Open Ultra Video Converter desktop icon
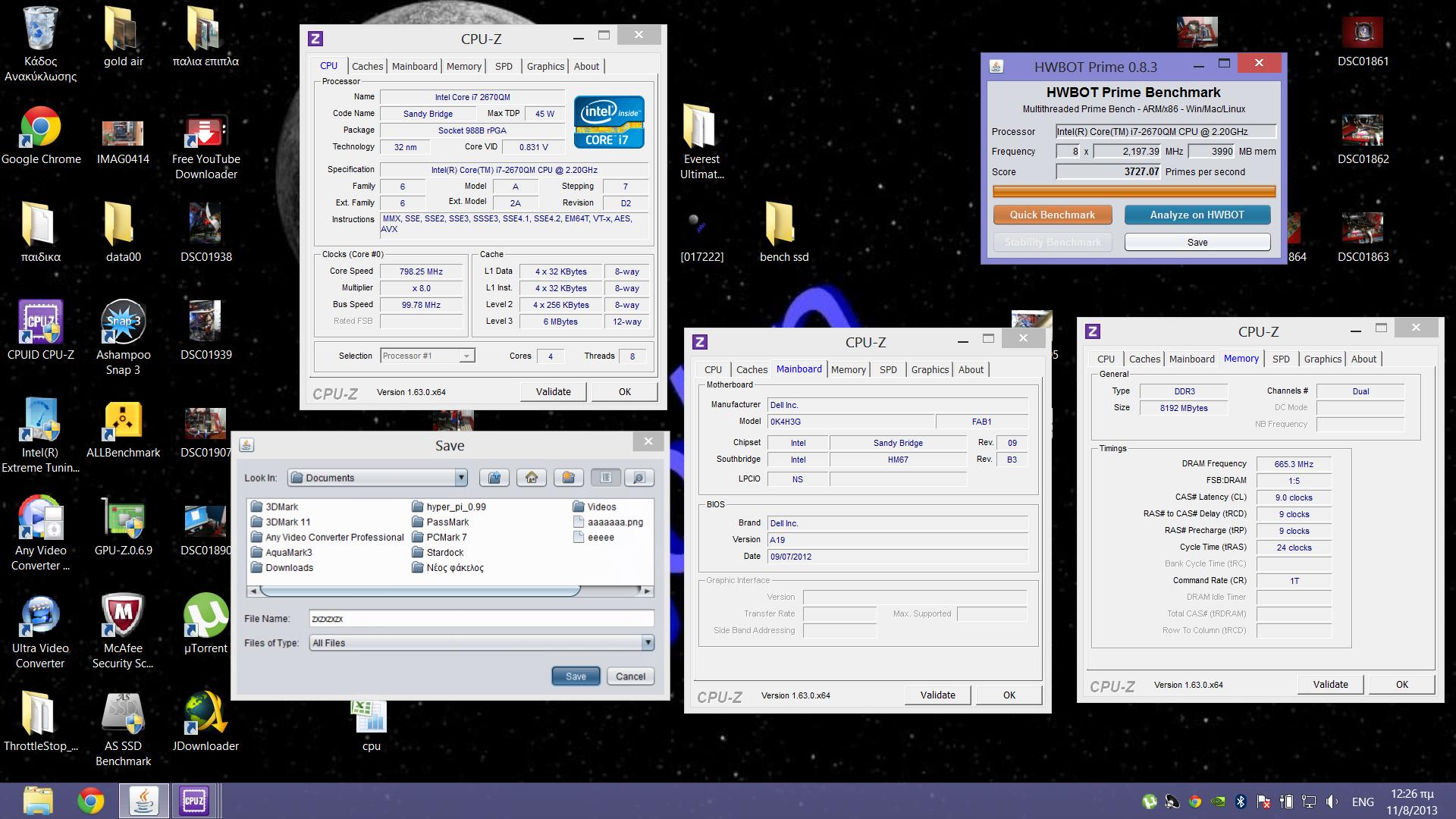 pos(41,632)
